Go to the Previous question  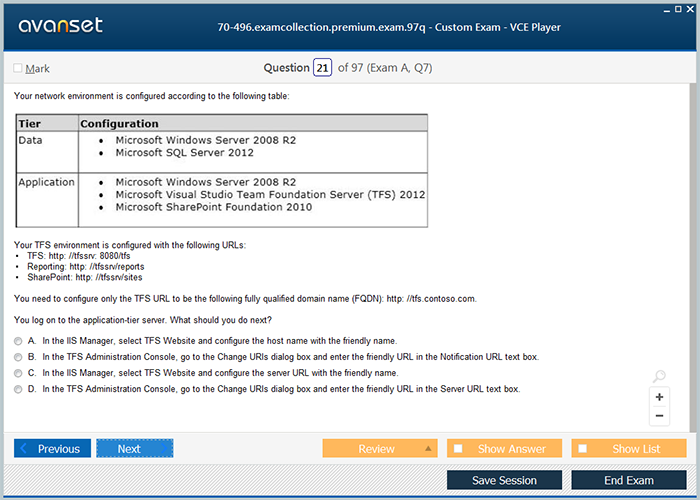(52, 449)
